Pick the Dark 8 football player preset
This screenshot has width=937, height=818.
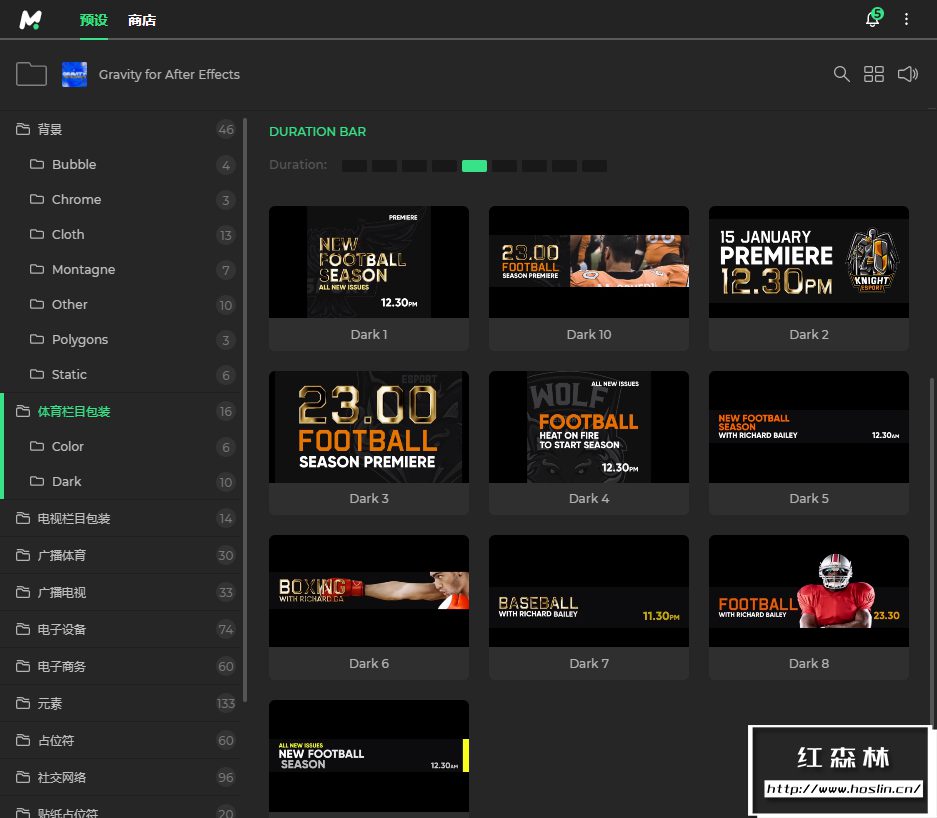pyautogui.click(x=809, y=591)
